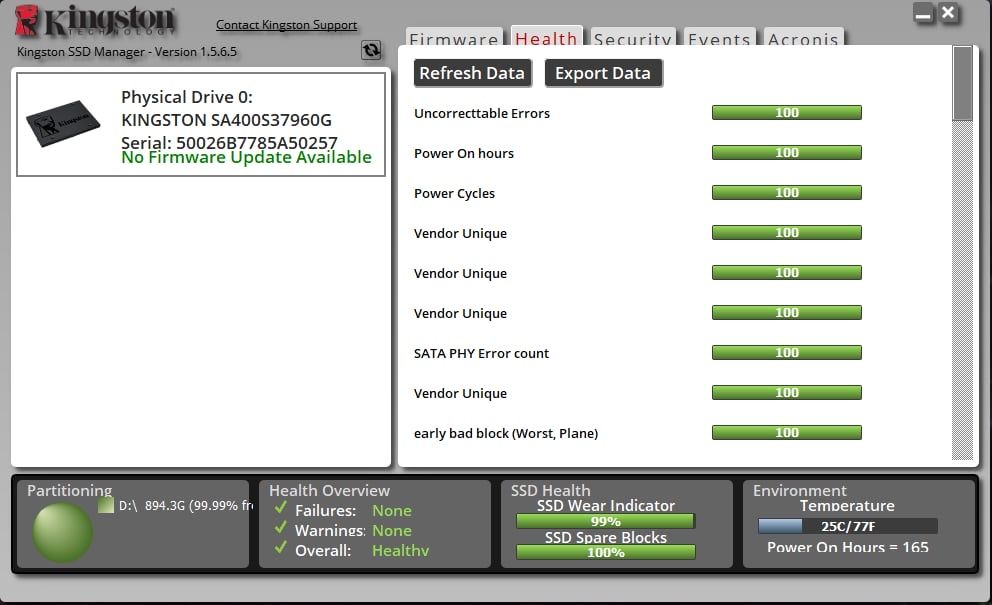Image resolution: width=992 pixels, height=605 pixels.
Task: Click 'Uncorrecttable Errors' label
Action: tap(482, 113)
